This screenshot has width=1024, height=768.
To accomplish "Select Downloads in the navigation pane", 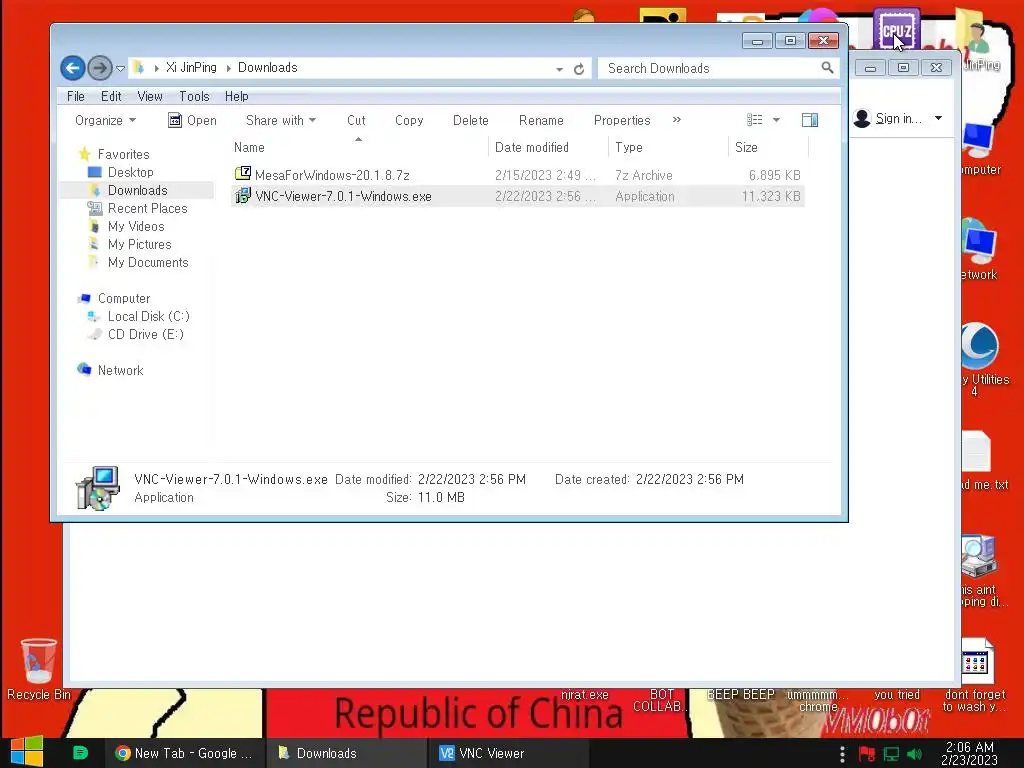I will click(x=137, y=190).
